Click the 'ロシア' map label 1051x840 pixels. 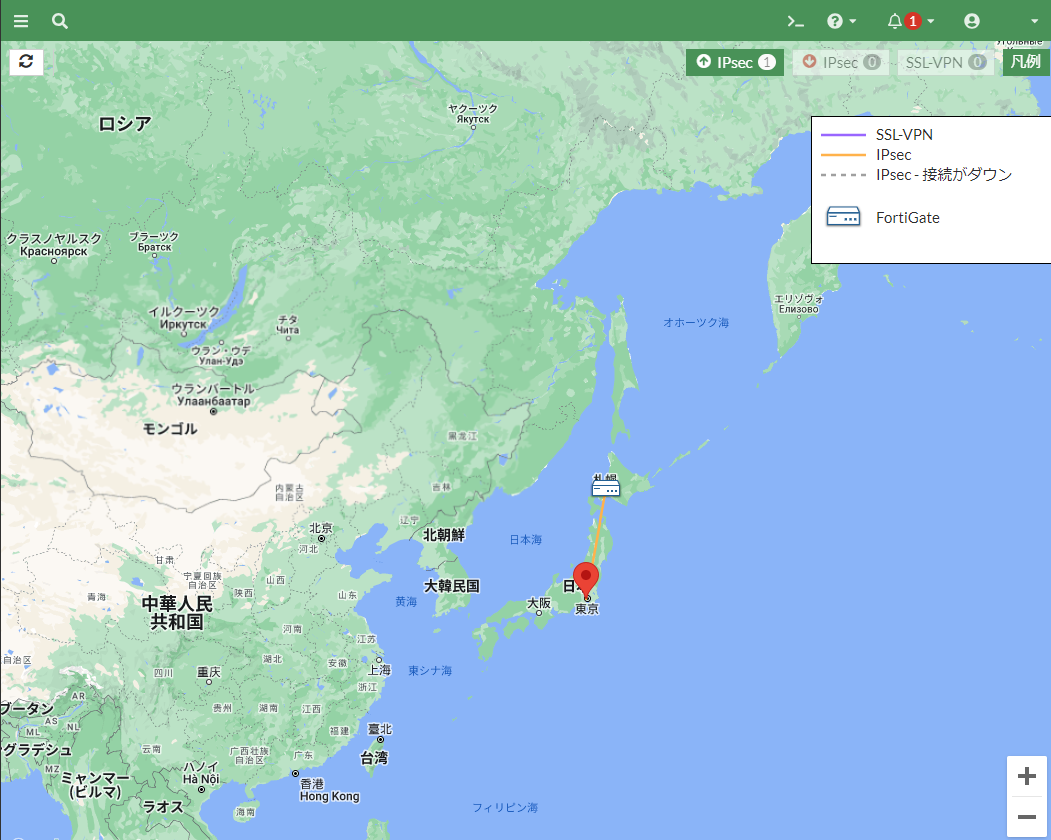click(x=125, y=123)
